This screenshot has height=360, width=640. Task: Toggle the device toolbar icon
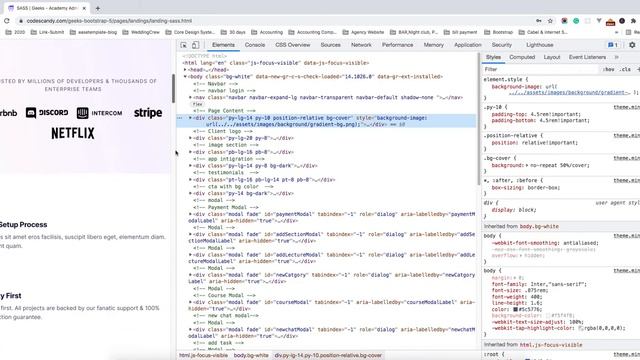(196, 45)
